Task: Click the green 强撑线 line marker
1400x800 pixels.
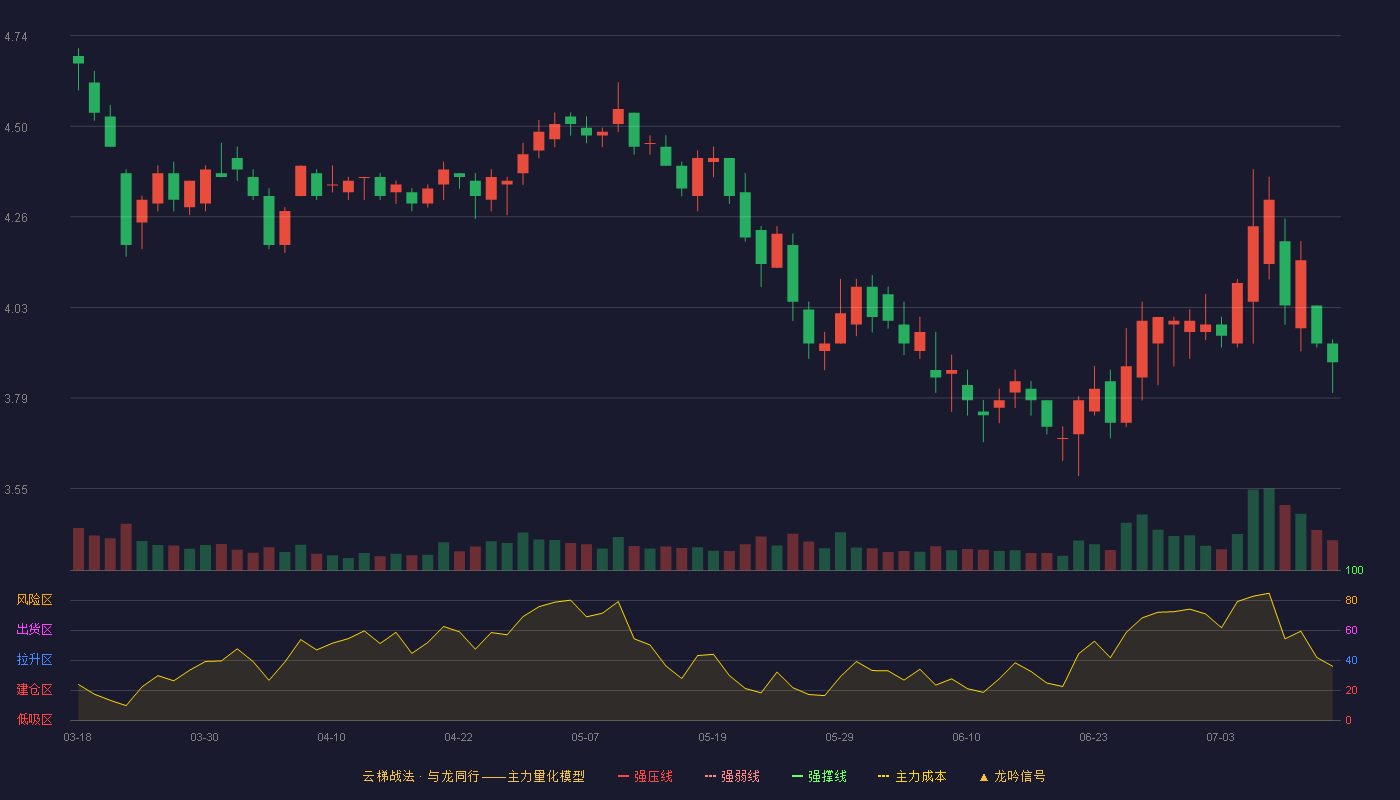Action: coord(797,776)
